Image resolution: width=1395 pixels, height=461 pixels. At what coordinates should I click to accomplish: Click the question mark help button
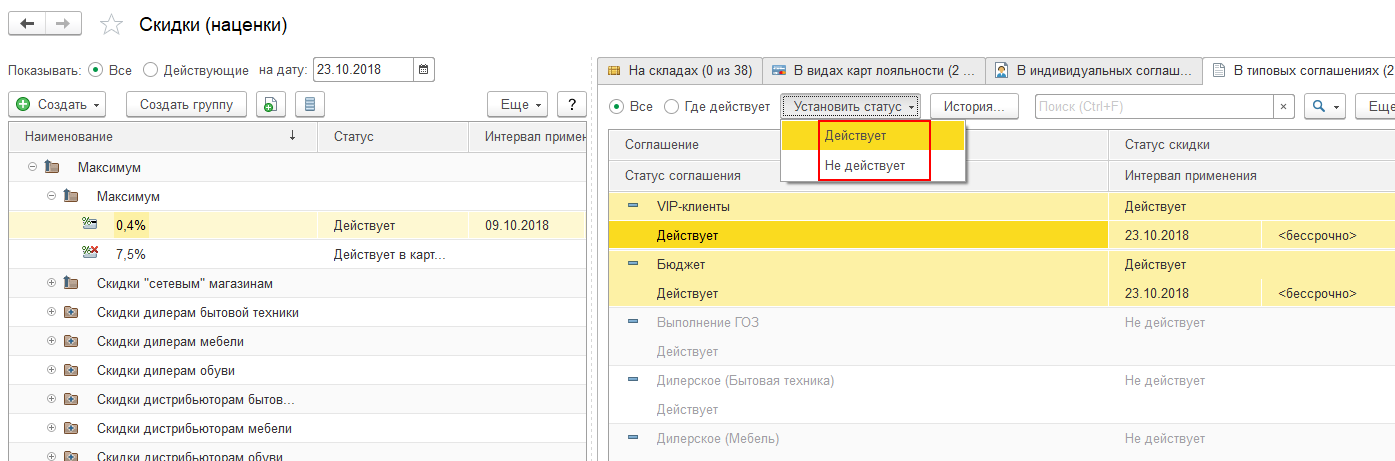pos(571,104)
